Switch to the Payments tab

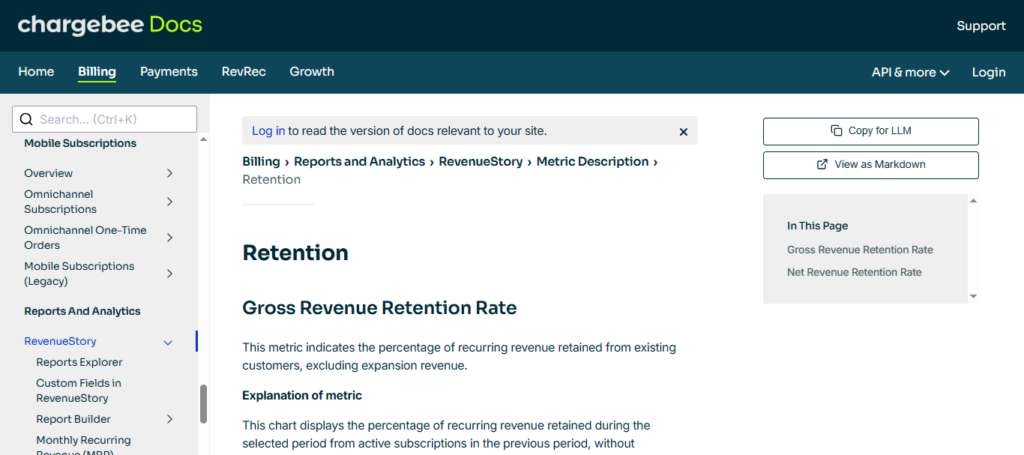tap(169, 72)
